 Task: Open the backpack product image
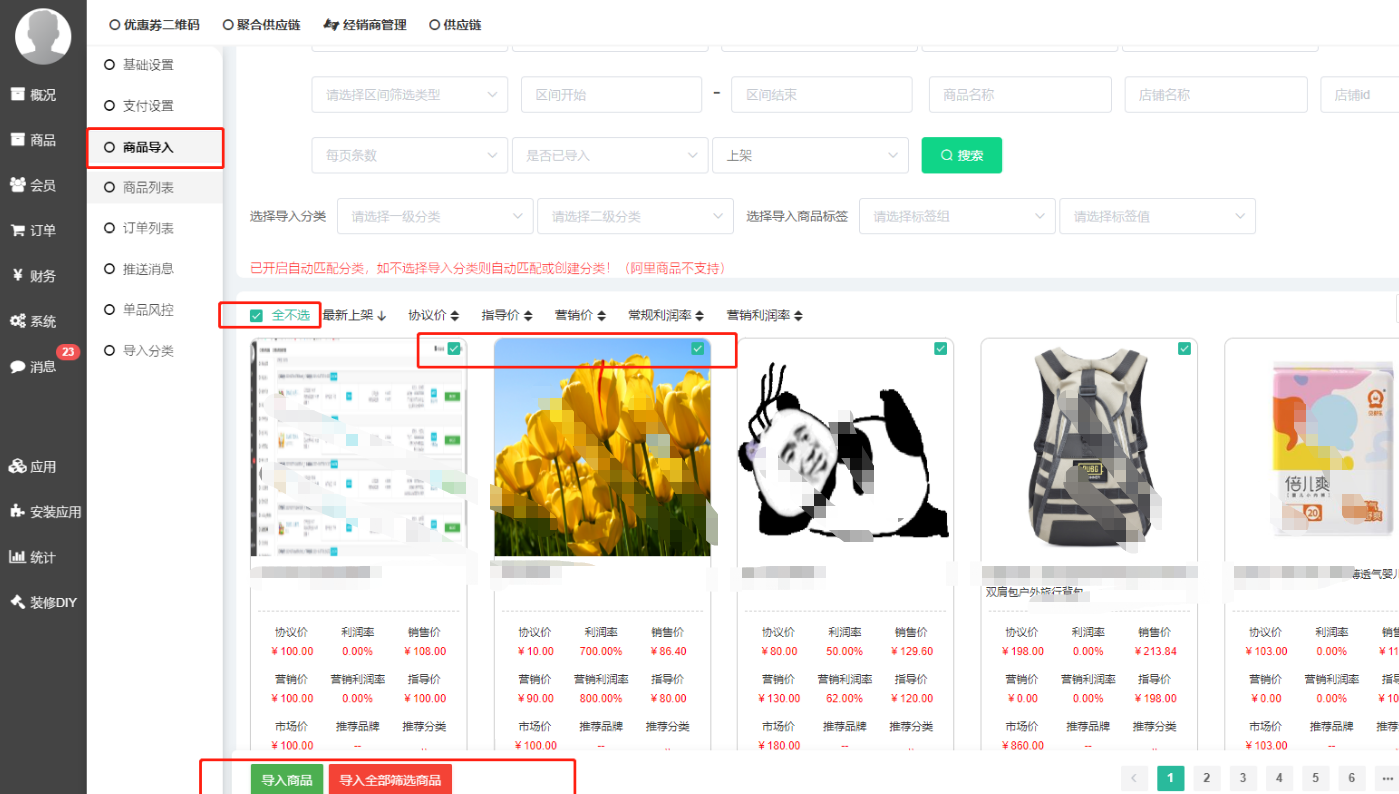[1089, 447]
